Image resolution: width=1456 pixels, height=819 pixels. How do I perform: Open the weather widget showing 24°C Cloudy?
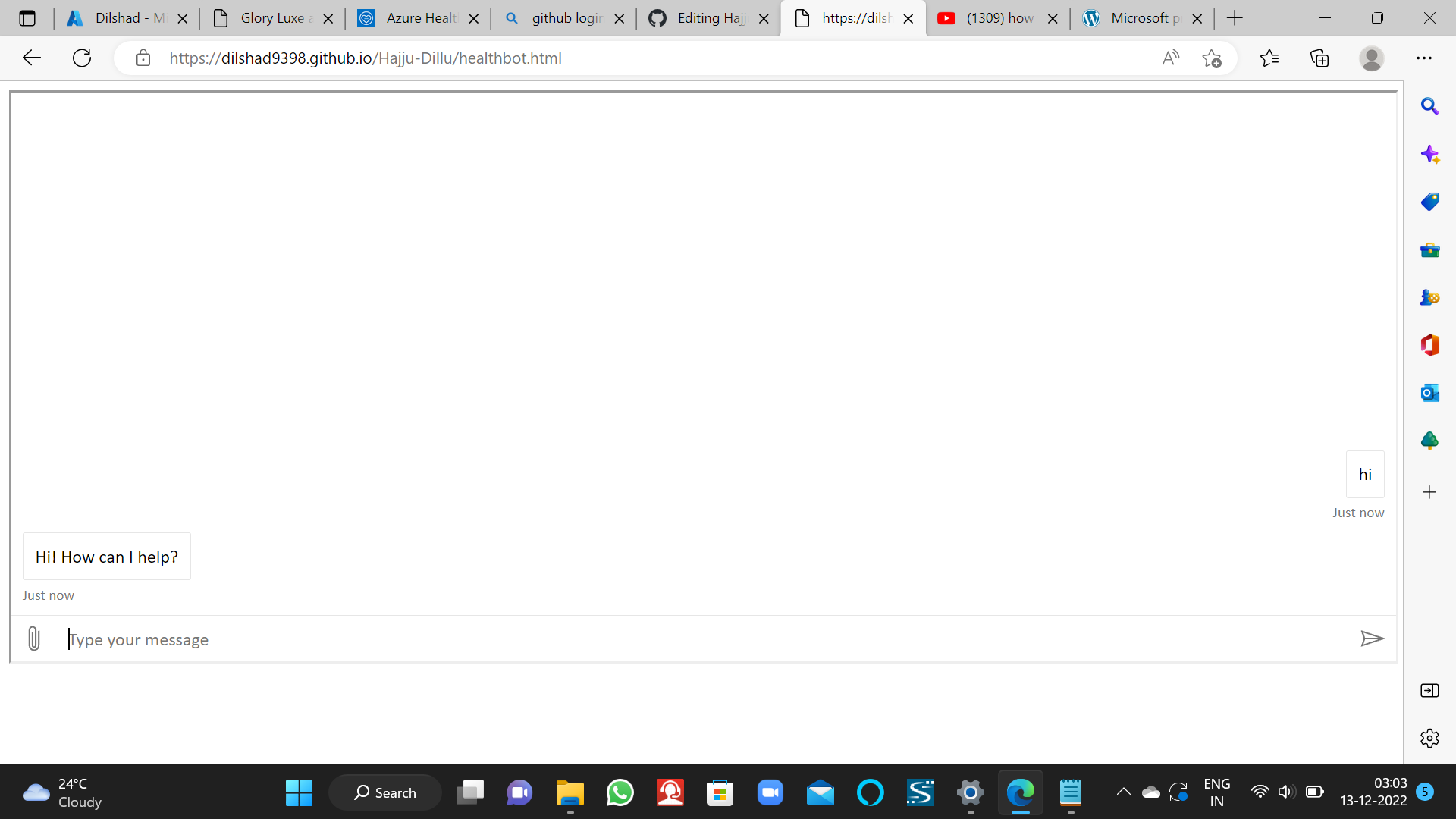(x=62, y=792)
